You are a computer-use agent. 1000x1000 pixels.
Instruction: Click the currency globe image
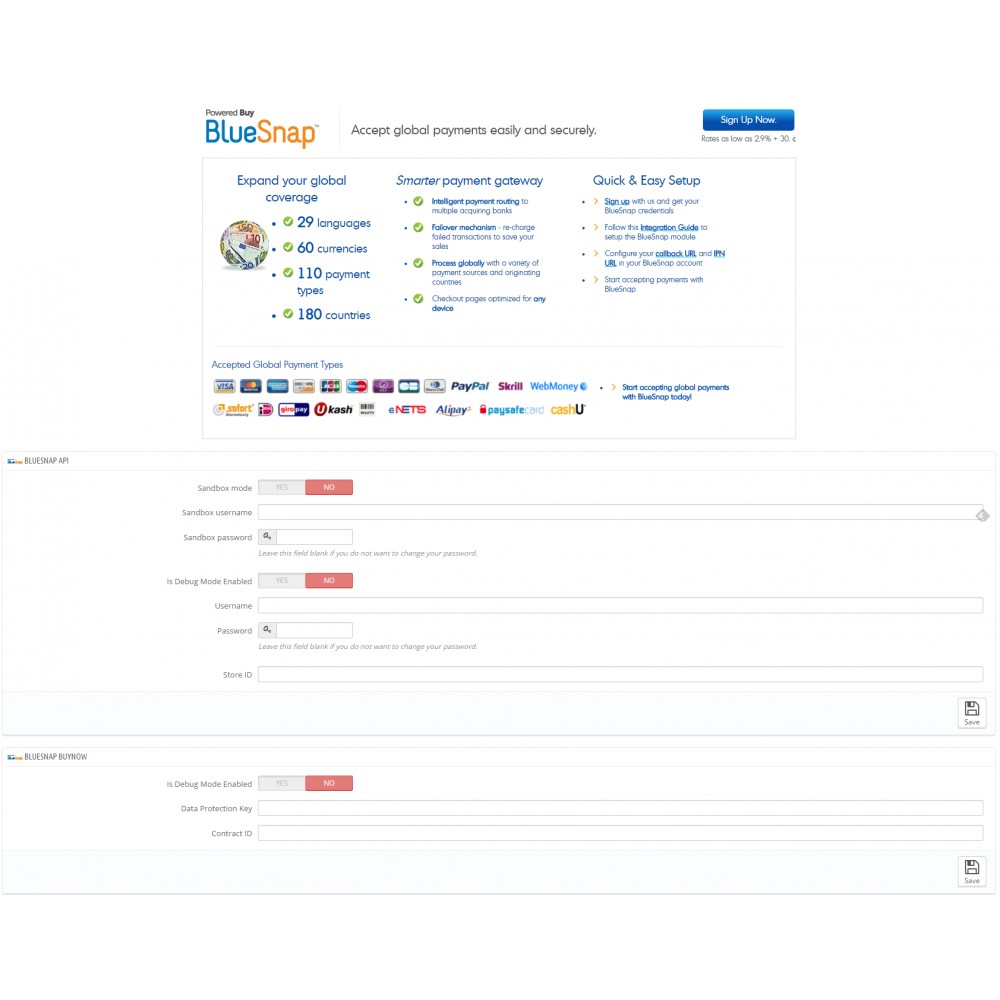click(x=245, y=245)
